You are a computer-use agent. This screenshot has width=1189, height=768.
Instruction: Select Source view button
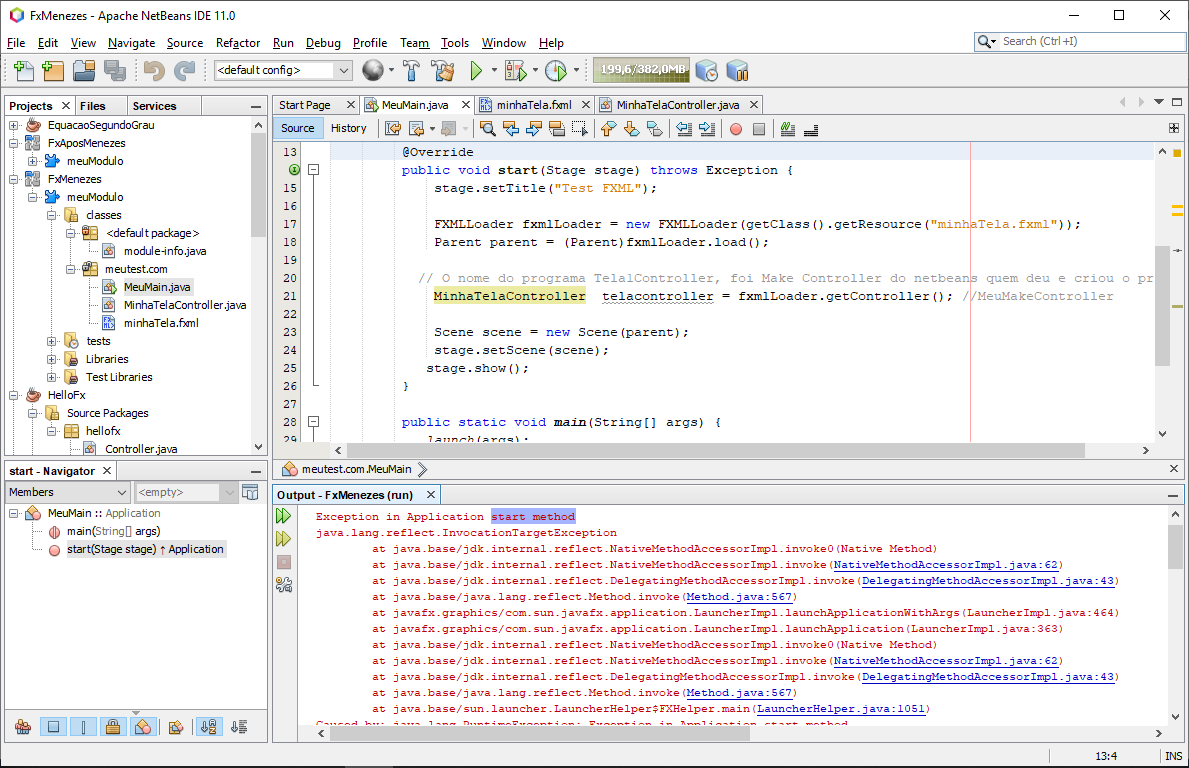click(297, 128)
